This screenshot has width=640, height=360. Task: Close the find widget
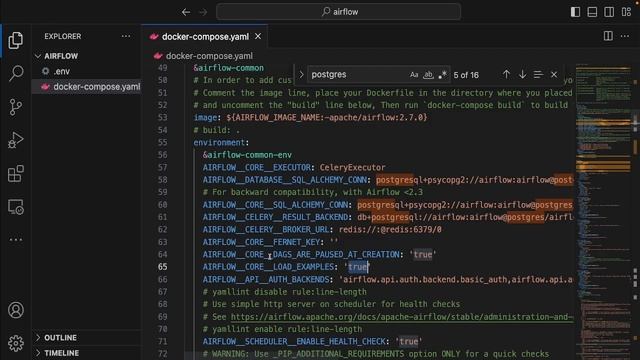tap(554, 74)
